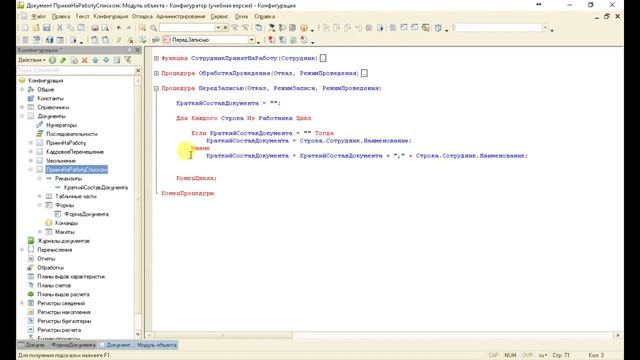Image resolution: width=640 pixels, height=360 pixels.
Task: Click the magnifier search icon
Action: 153,28
